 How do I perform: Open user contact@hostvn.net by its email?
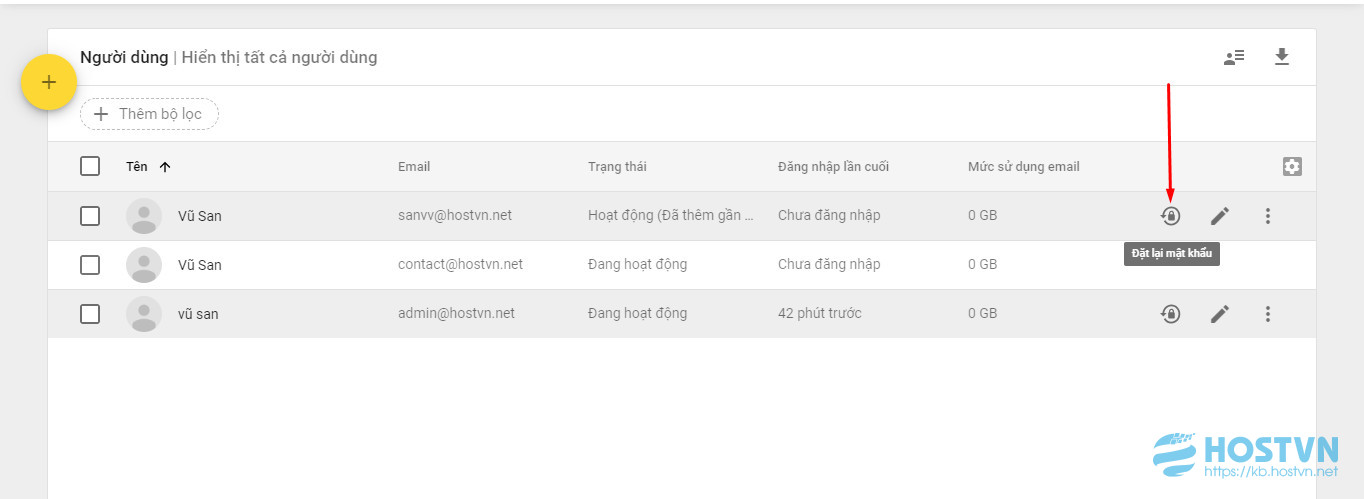pyautogui.click(x=460, y=264)
